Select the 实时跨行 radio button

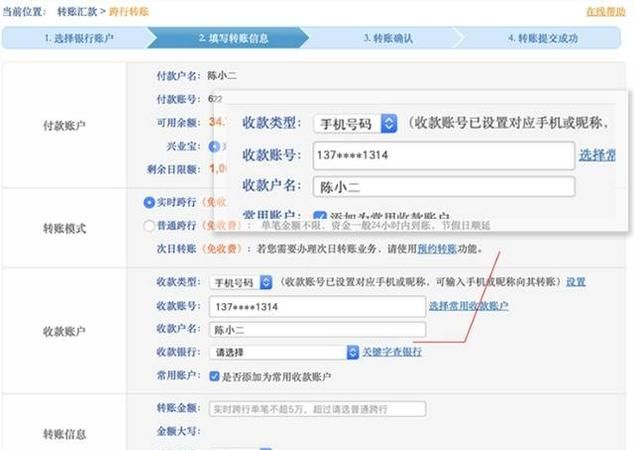149,202
